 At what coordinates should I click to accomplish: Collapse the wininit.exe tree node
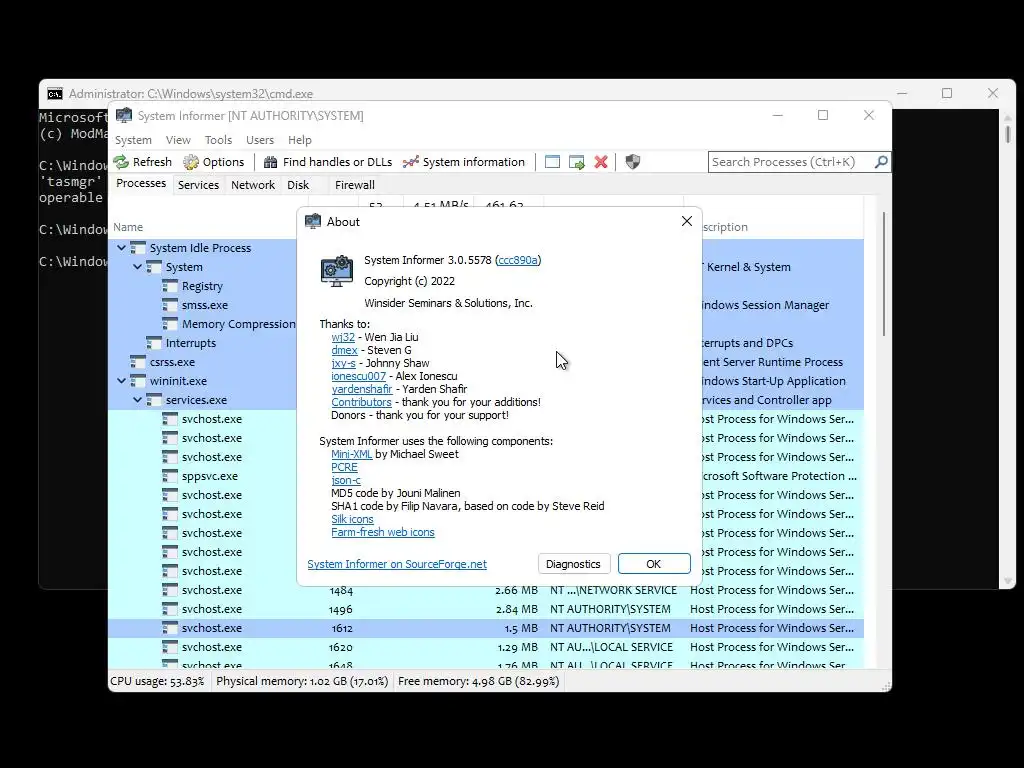coord(121,381)
